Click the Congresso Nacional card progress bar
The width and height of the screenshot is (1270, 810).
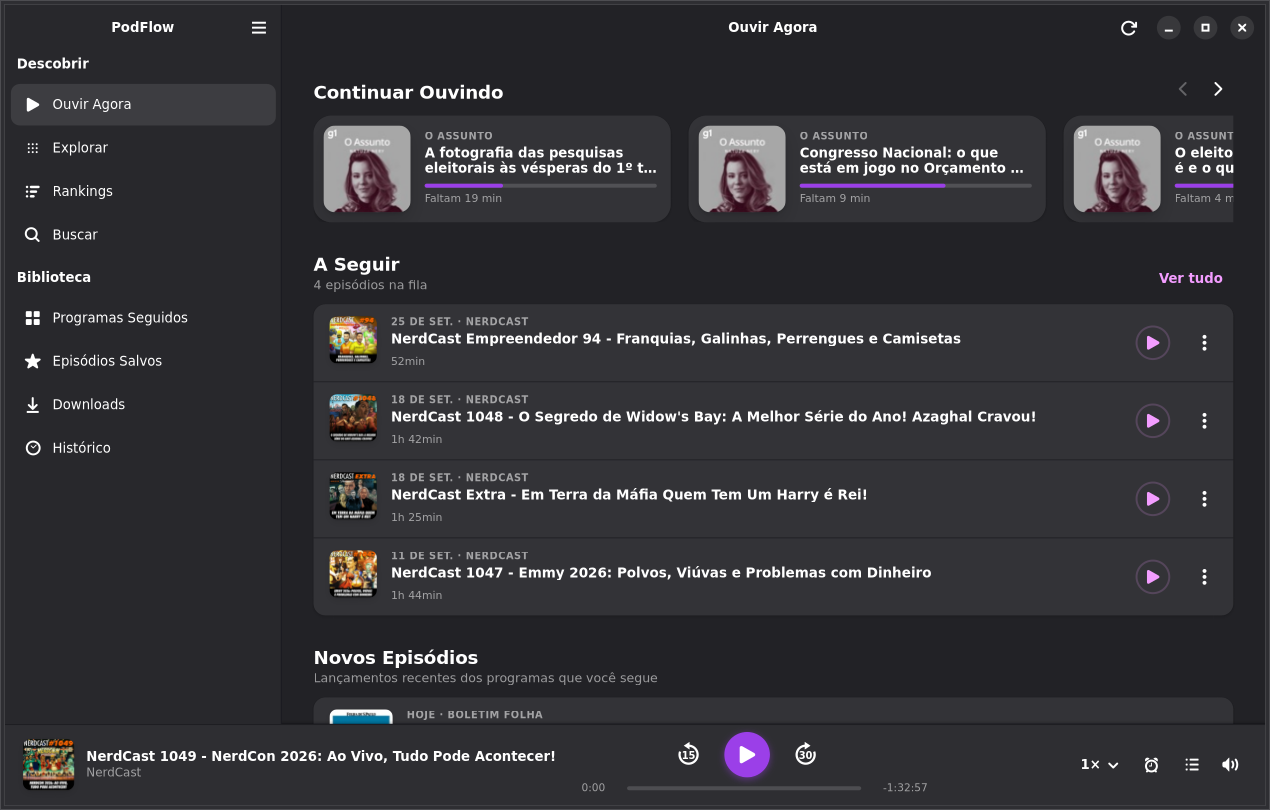click(916, 186)
